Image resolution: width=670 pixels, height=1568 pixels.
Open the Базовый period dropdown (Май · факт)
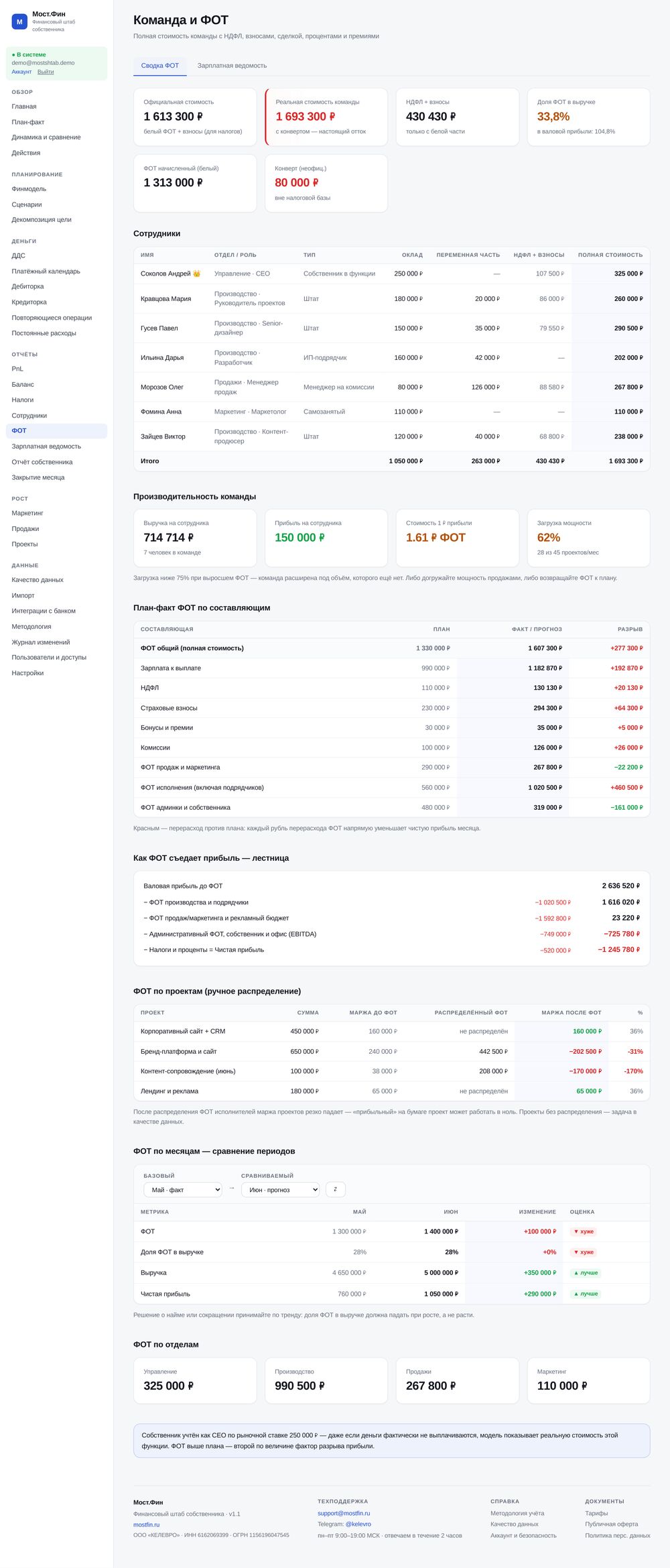tap(183, 1189)
